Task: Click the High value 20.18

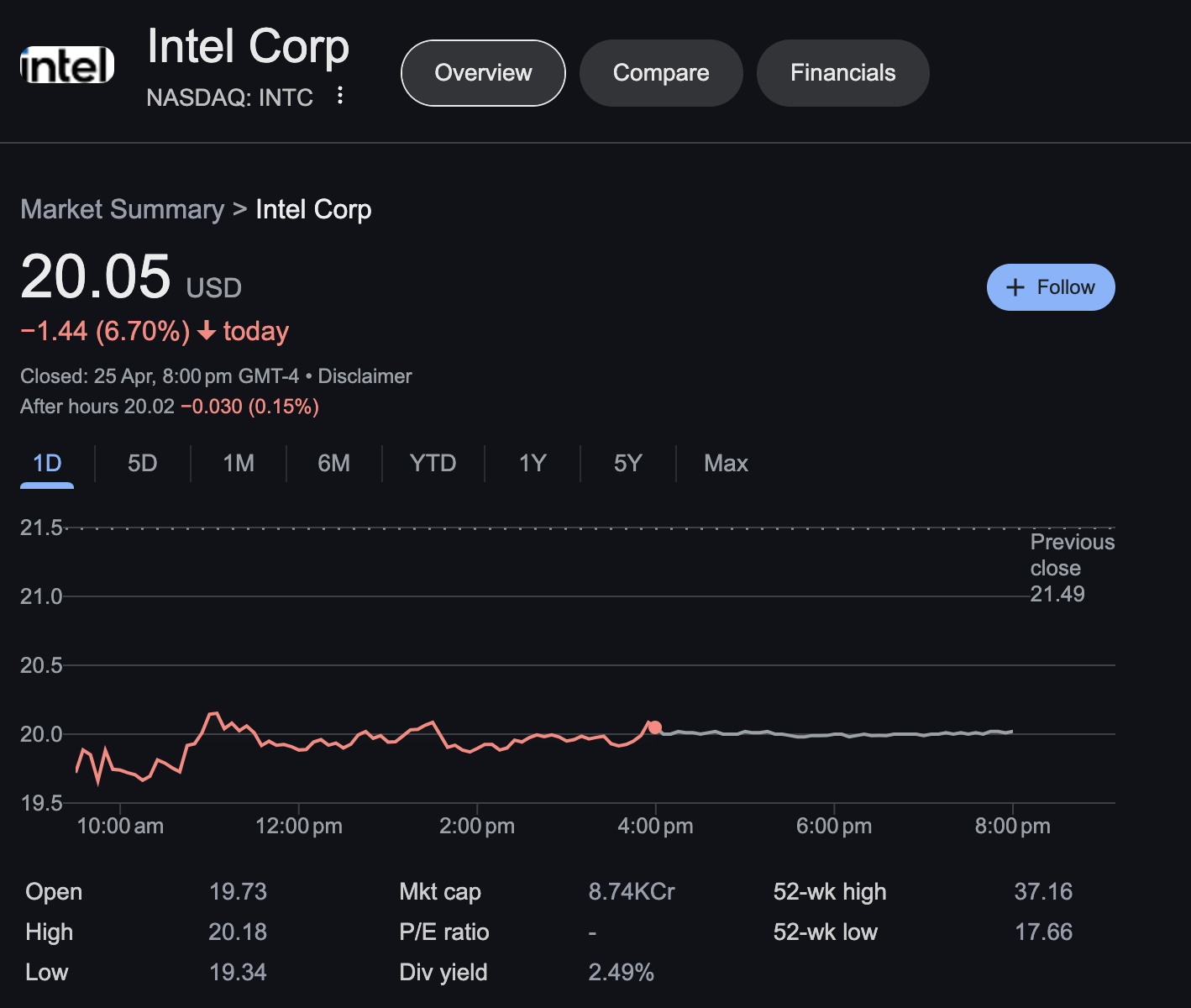Action: (238, 932)
